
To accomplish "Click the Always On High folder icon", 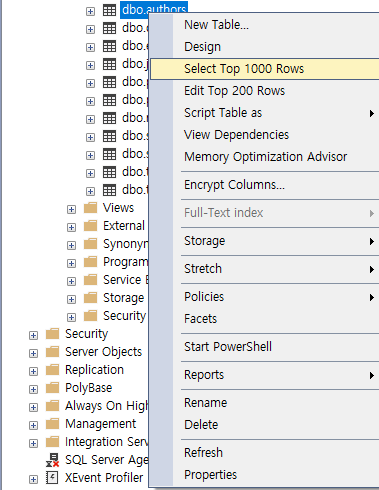I will [x=52, y=406].
